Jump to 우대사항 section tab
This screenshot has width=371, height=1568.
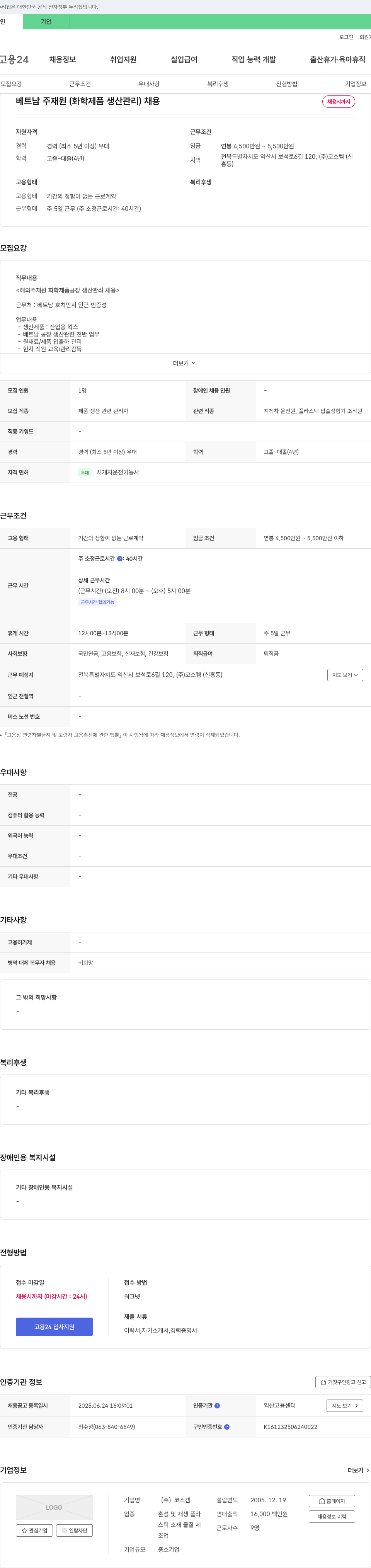click(149, 83)
